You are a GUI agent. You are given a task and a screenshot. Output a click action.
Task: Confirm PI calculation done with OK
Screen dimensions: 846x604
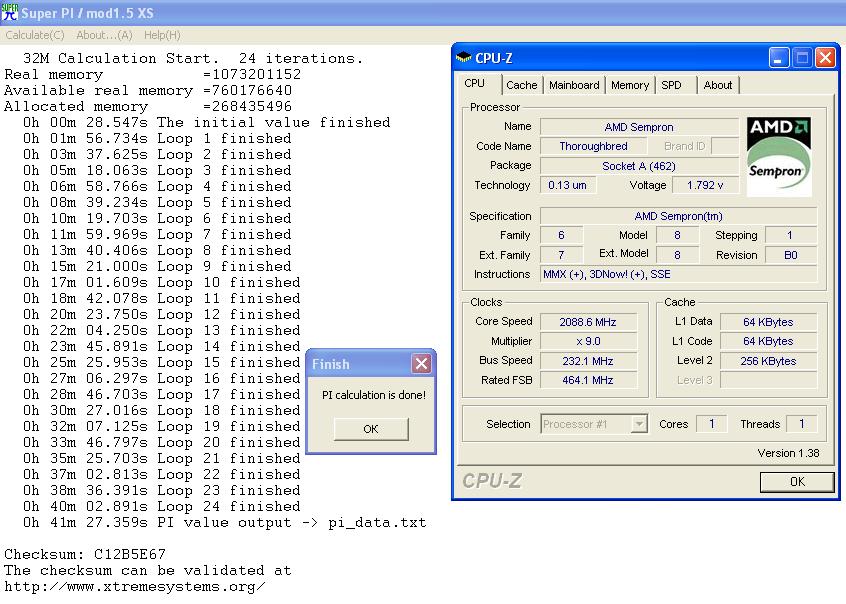click(371, 429)
